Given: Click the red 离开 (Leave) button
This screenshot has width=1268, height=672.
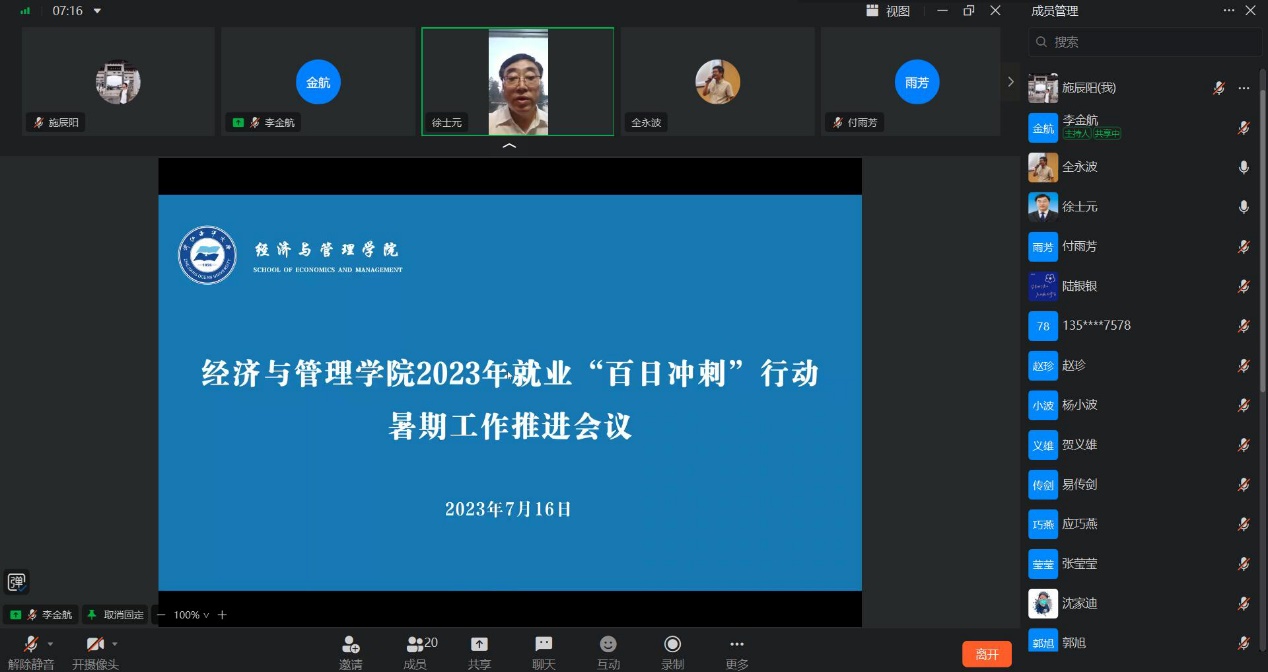Looking at the screenshot, I should point(986,654).
